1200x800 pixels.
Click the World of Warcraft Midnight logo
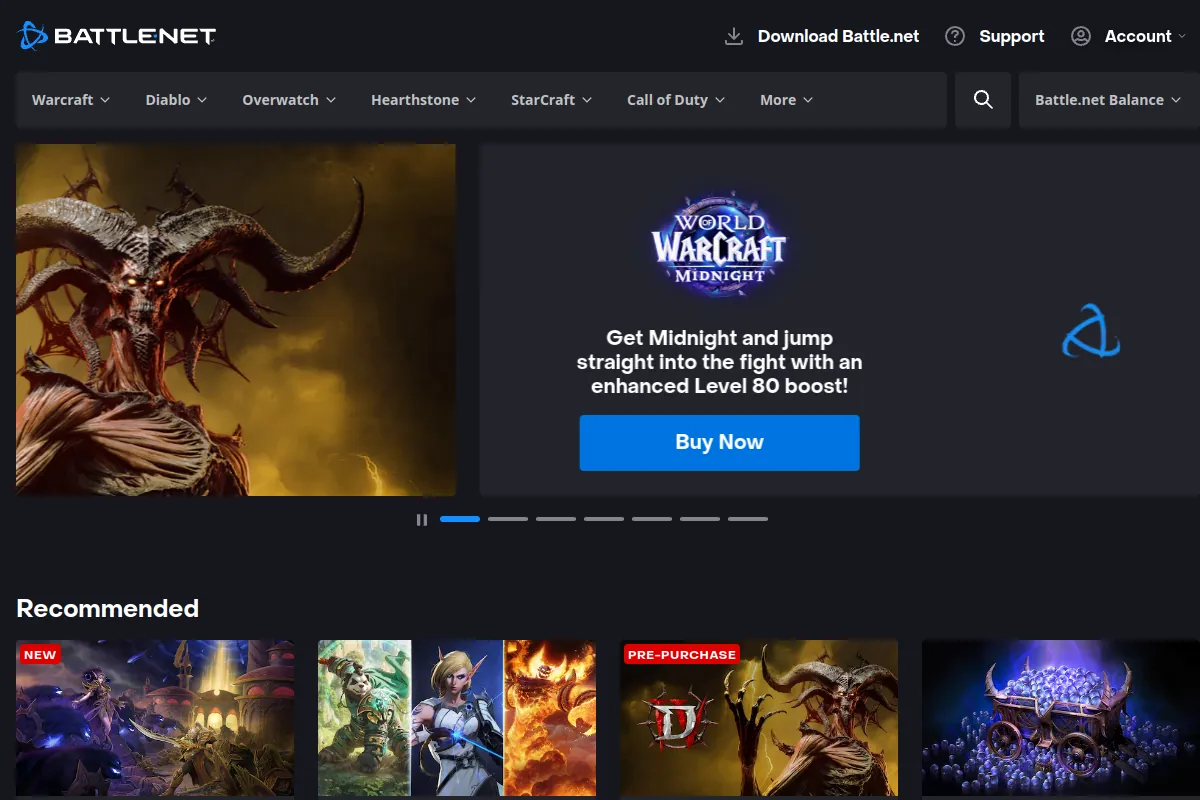pyautogui.click(x=719, y=245)
